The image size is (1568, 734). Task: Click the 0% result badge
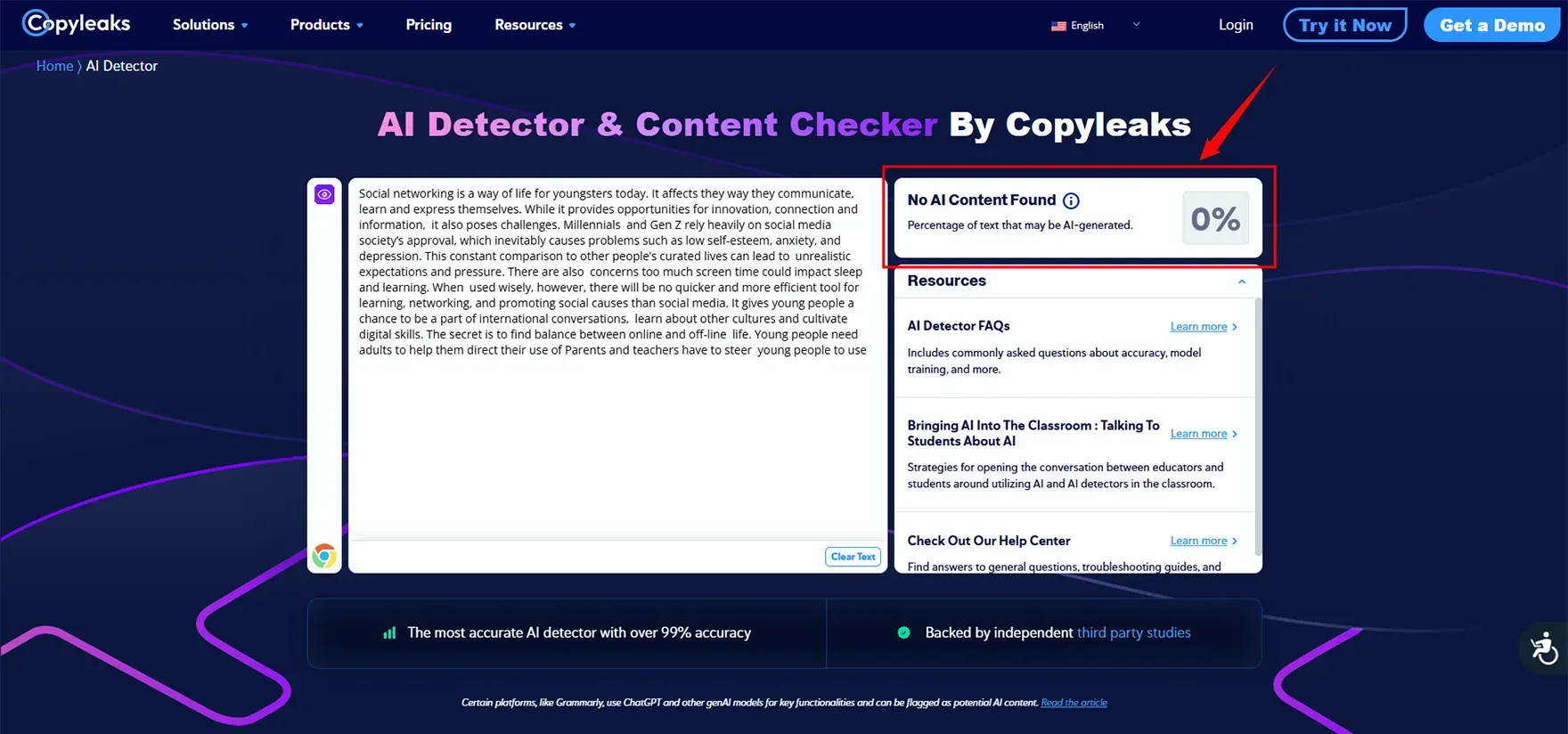[x=1215, y=218]
